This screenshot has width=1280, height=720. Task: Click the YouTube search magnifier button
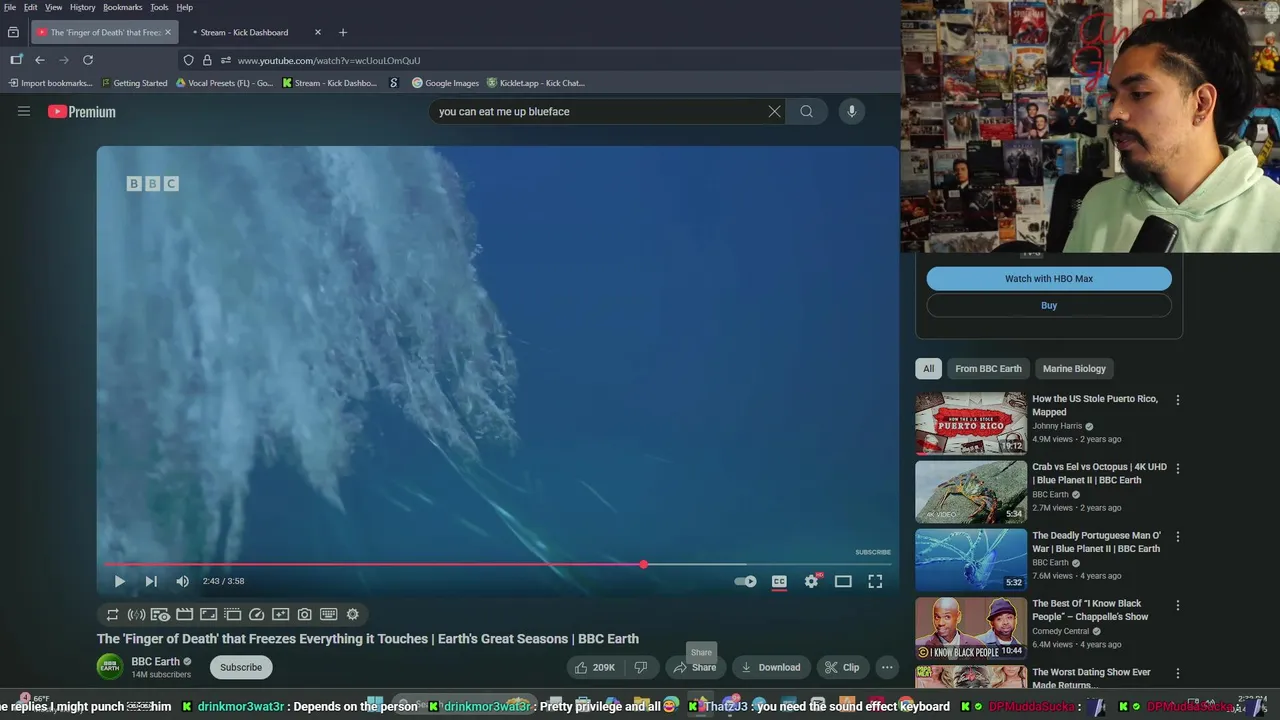click(x=806, y=111)
